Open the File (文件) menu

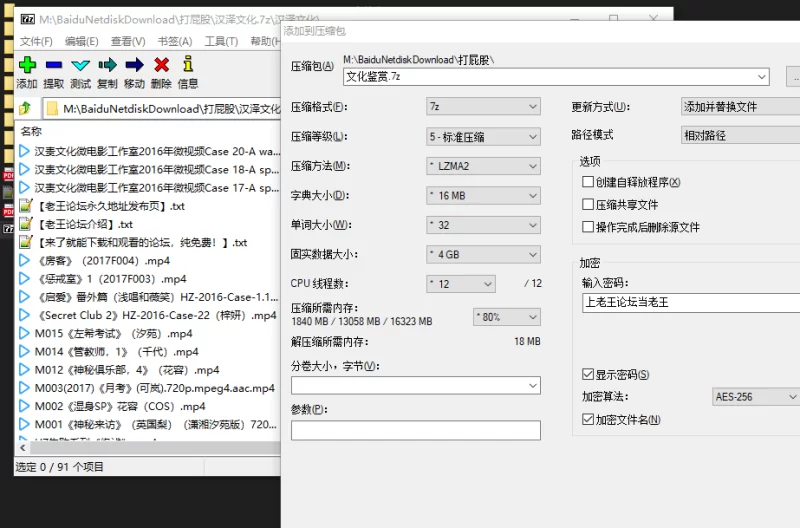pyautogui.click(x=36, y=41)
